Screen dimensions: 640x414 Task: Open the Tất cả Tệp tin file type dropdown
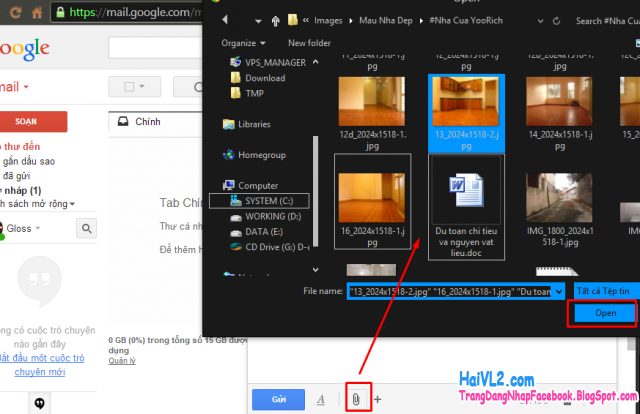[x=607, y=291]
